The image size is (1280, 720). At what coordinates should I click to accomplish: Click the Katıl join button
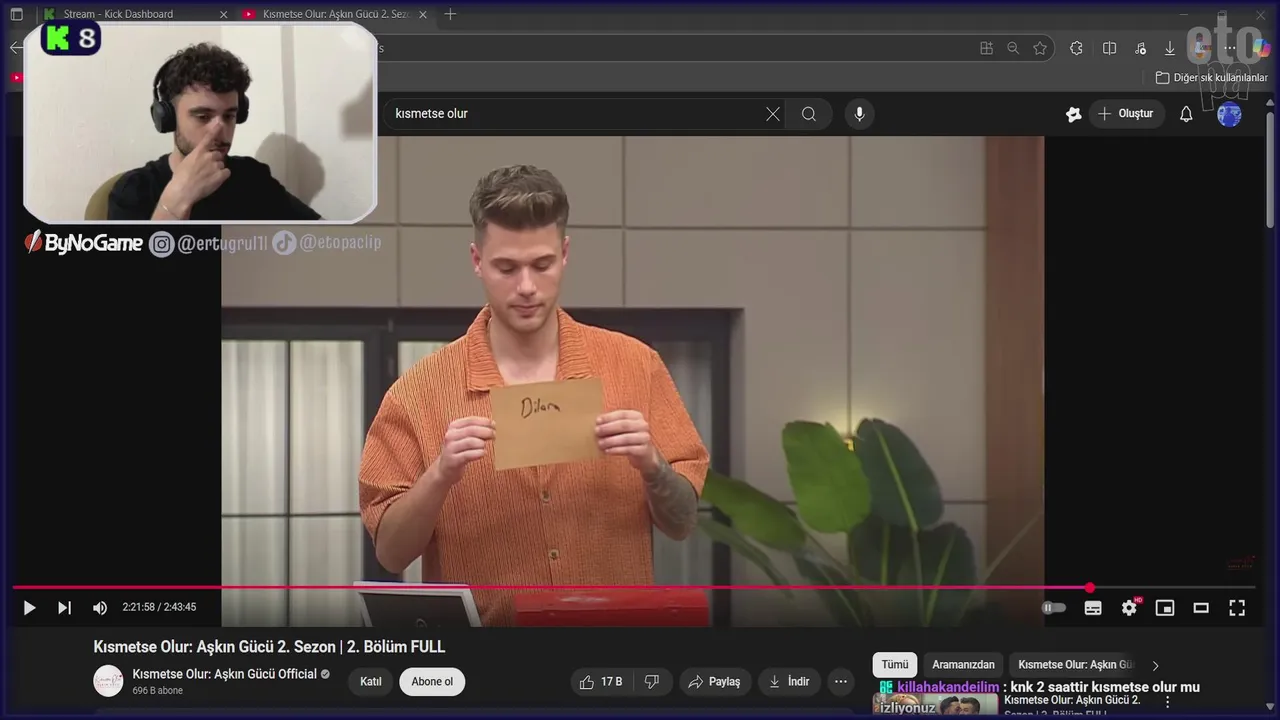371,682
